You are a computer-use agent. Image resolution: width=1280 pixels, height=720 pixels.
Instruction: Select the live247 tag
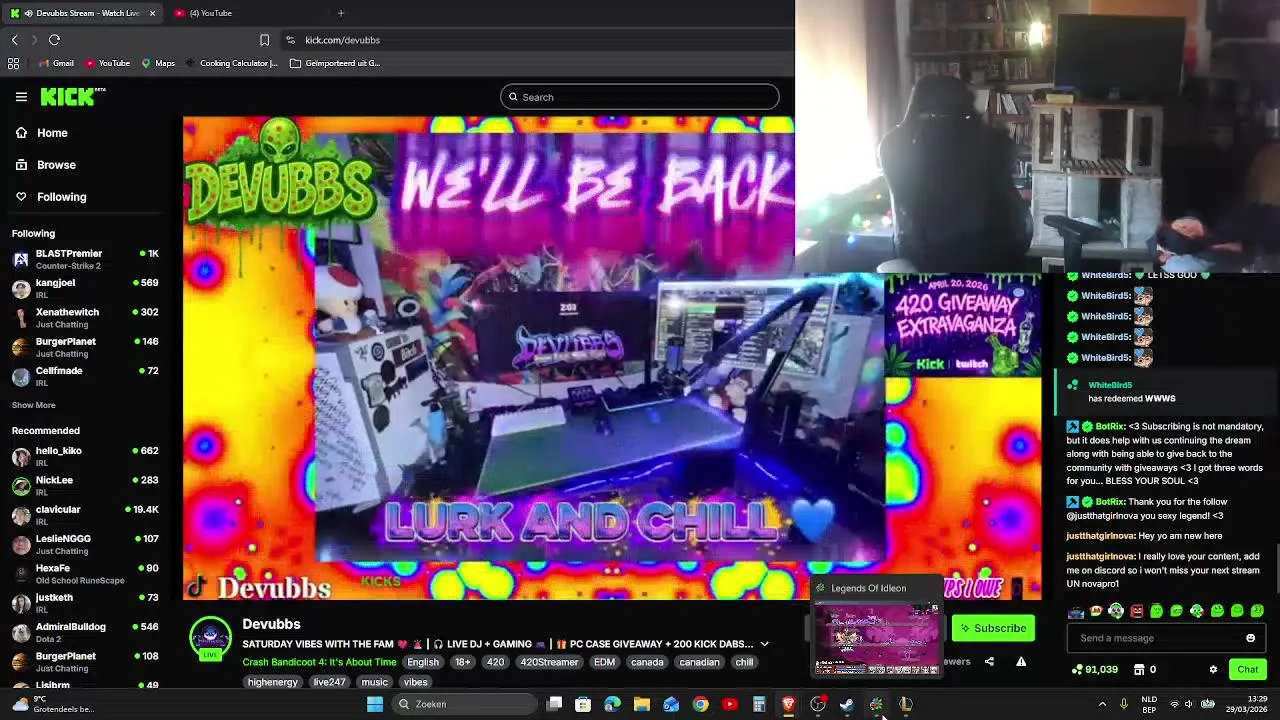(329, 682)
